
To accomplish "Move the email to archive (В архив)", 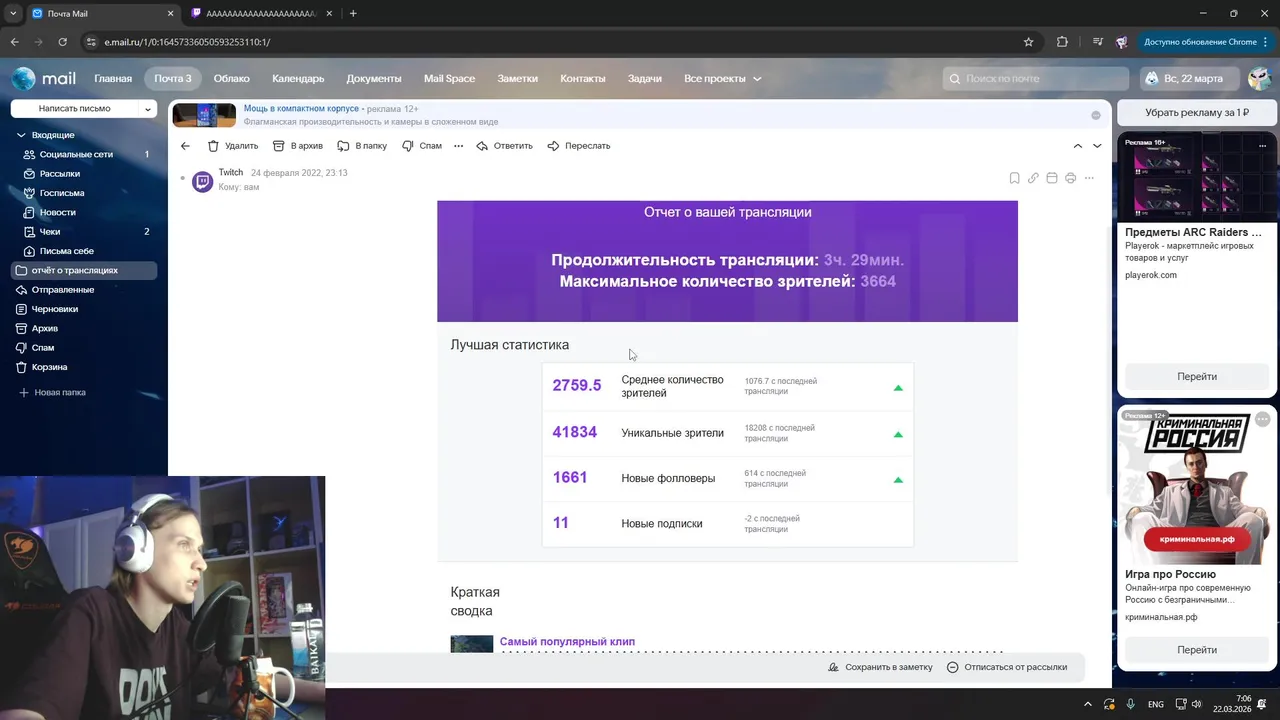I will [x=297, y=146].
